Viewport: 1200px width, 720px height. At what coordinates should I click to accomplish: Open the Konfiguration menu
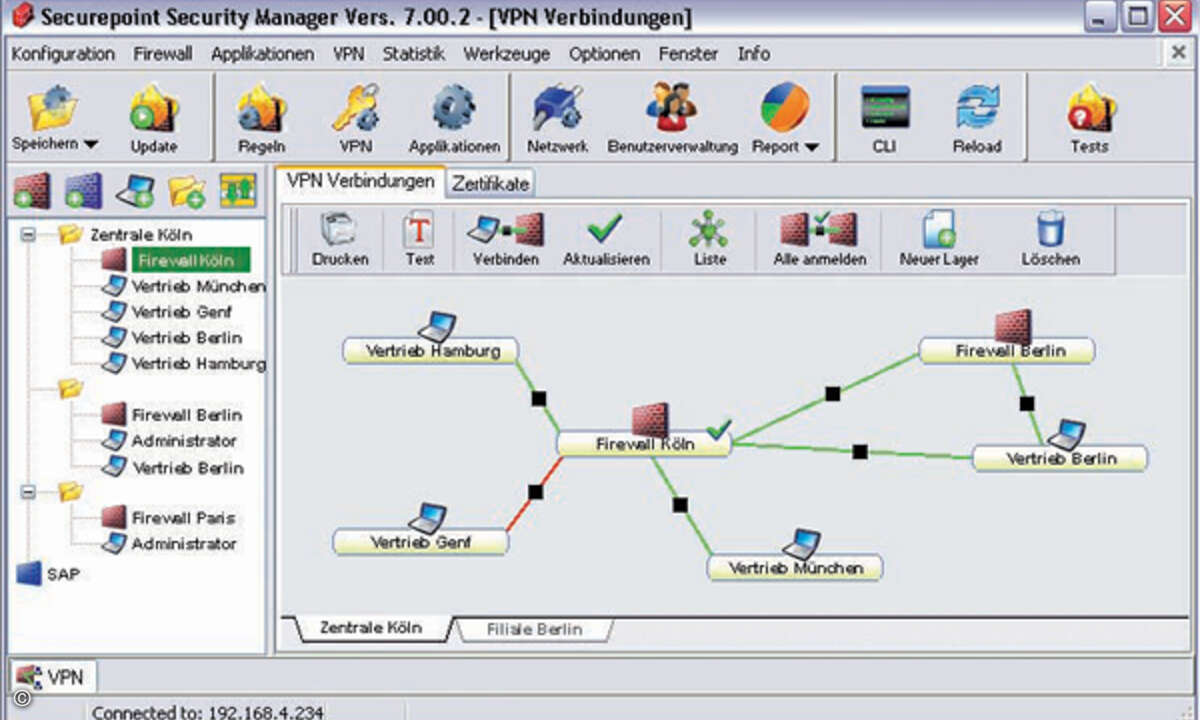63,53
